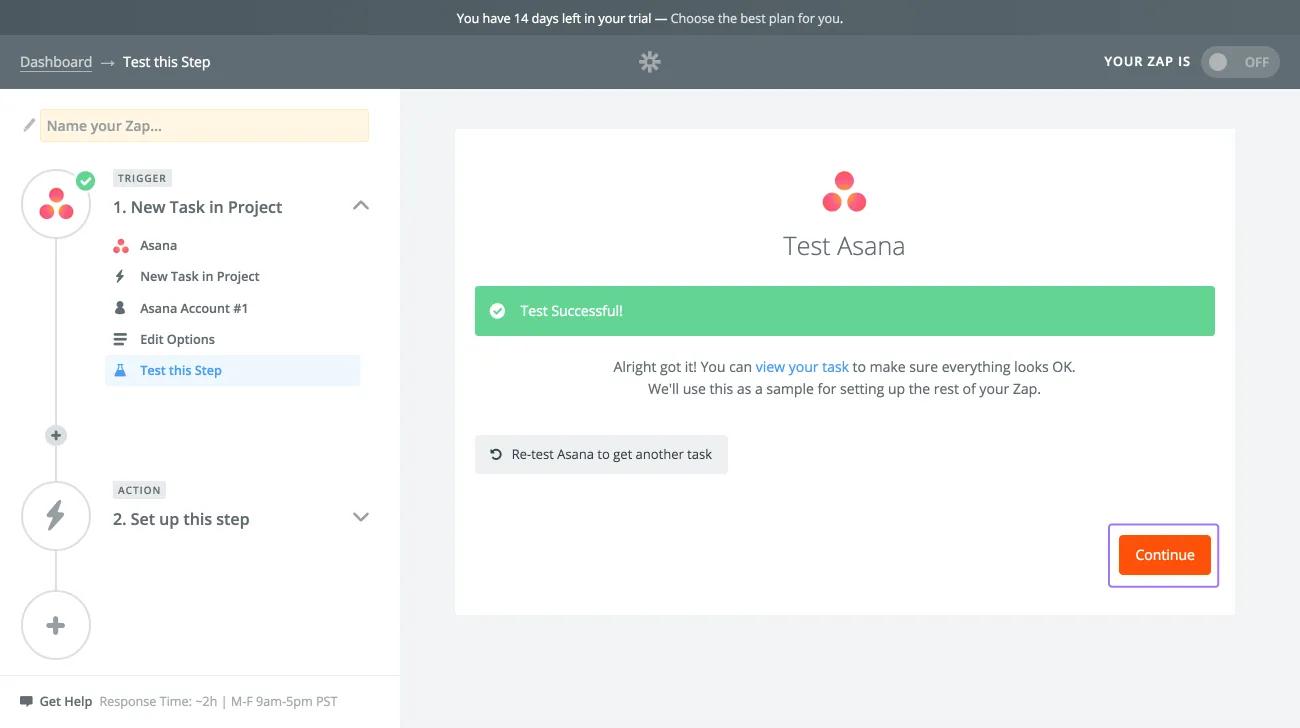Click the large plus to add step
Viewport: 1300px width, 728px height.
tap(56, 625)
